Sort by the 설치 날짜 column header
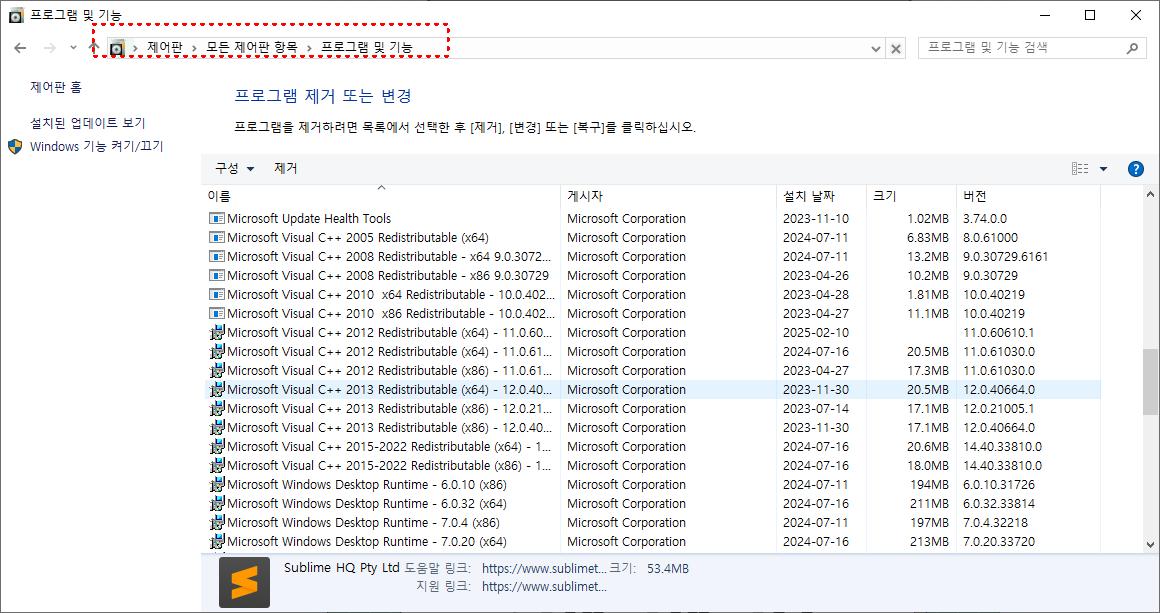This screenshot has height=613, width=1160. point(821,196)
